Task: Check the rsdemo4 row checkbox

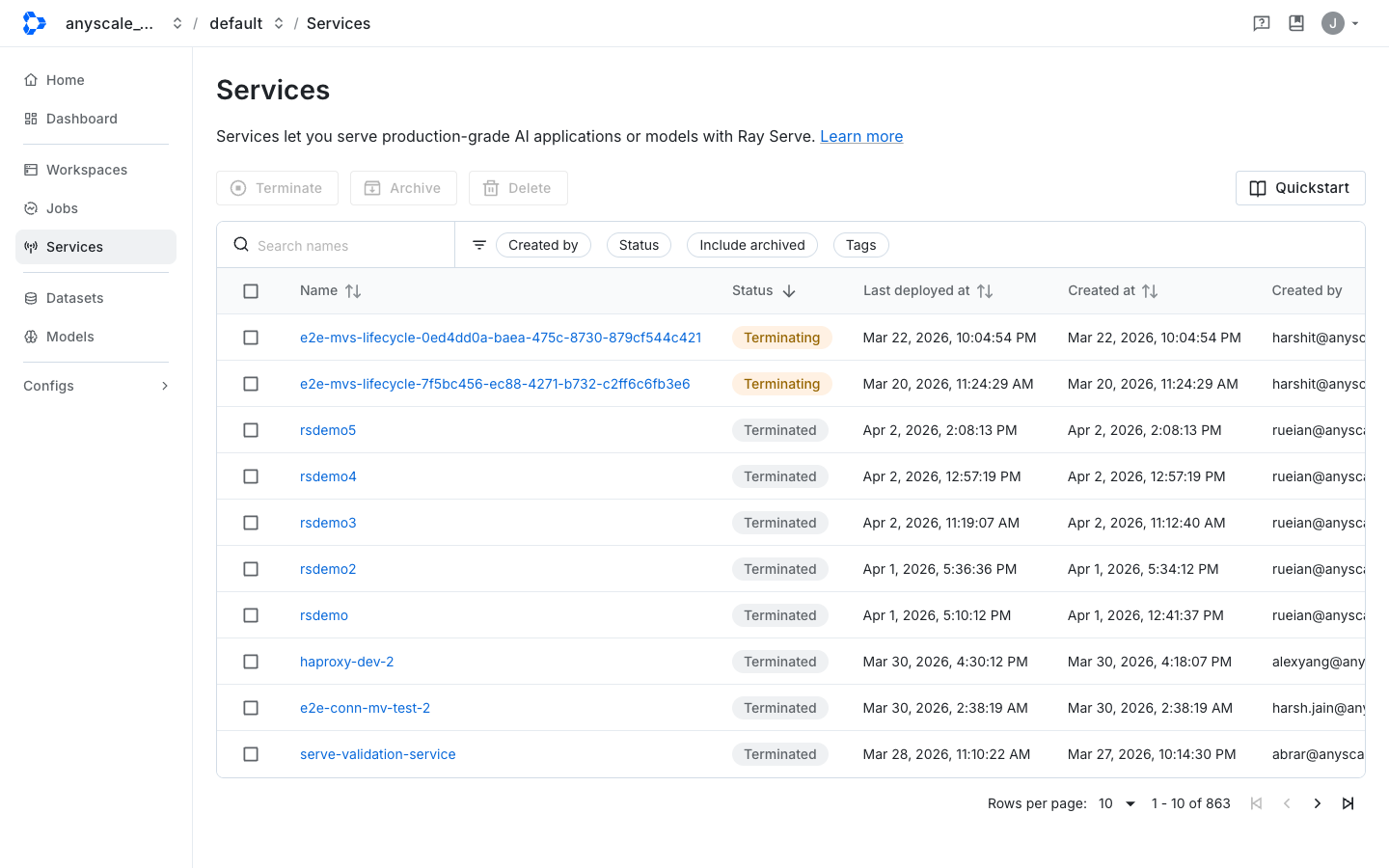Action: click(251, 476)
